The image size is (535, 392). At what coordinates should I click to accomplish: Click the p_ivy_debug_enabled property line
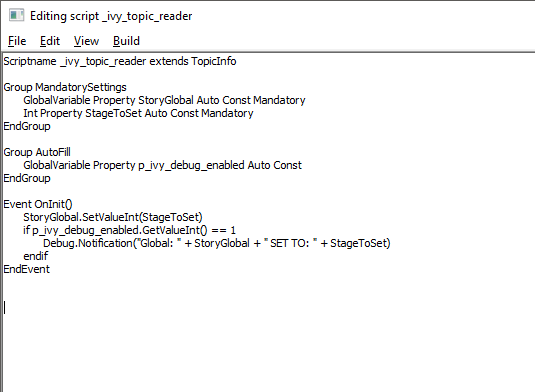[x=162, y=165]
